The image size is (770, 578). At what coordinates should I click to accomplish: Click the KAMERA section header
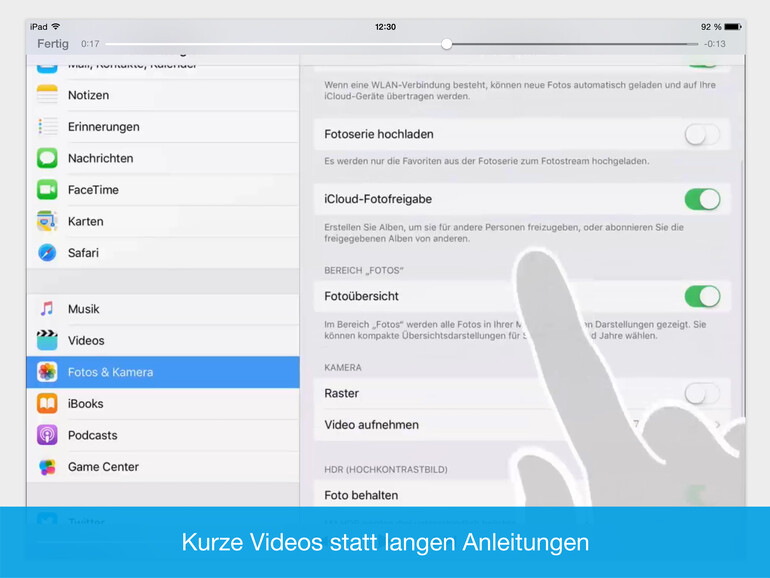coord(343,367)
